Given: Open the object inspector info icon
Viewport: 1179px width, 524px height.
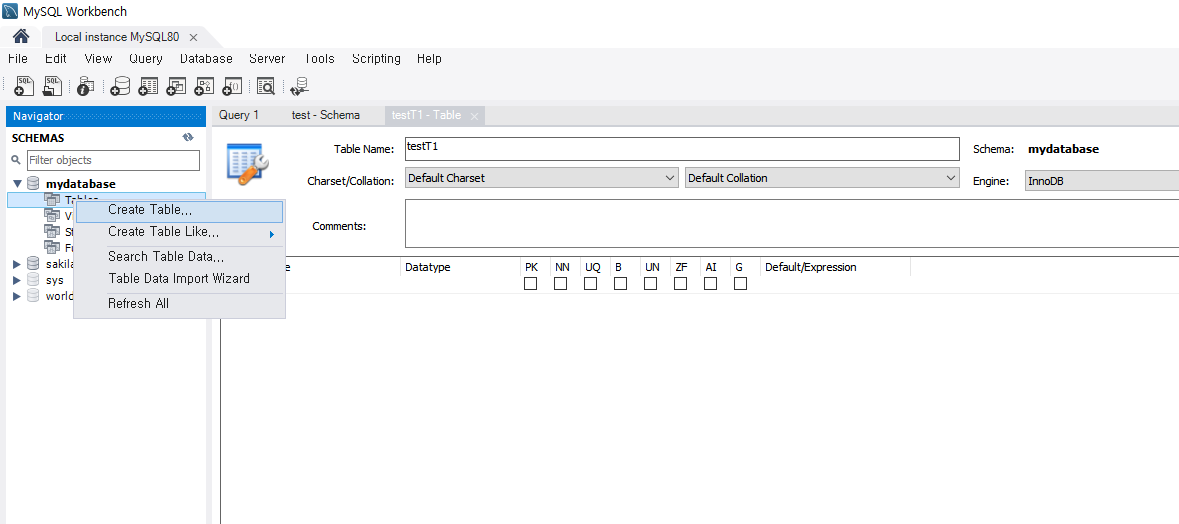Looking at the screenshot, I should click(85, 86).
